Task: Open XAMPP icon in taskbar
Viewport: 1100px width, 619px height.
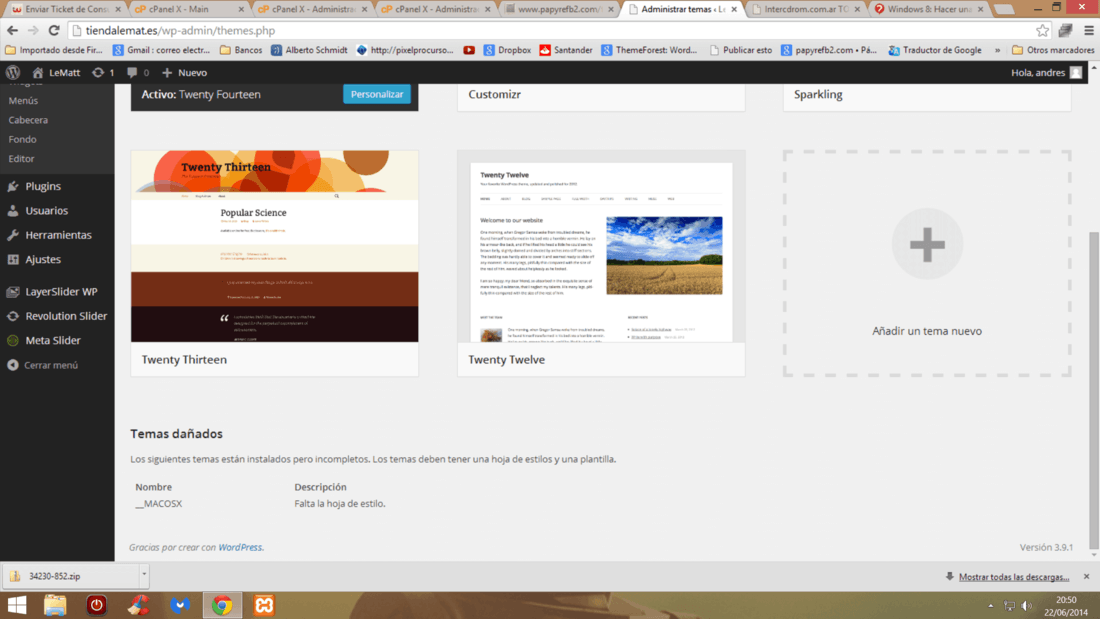Action: click(x=264, y=605)
